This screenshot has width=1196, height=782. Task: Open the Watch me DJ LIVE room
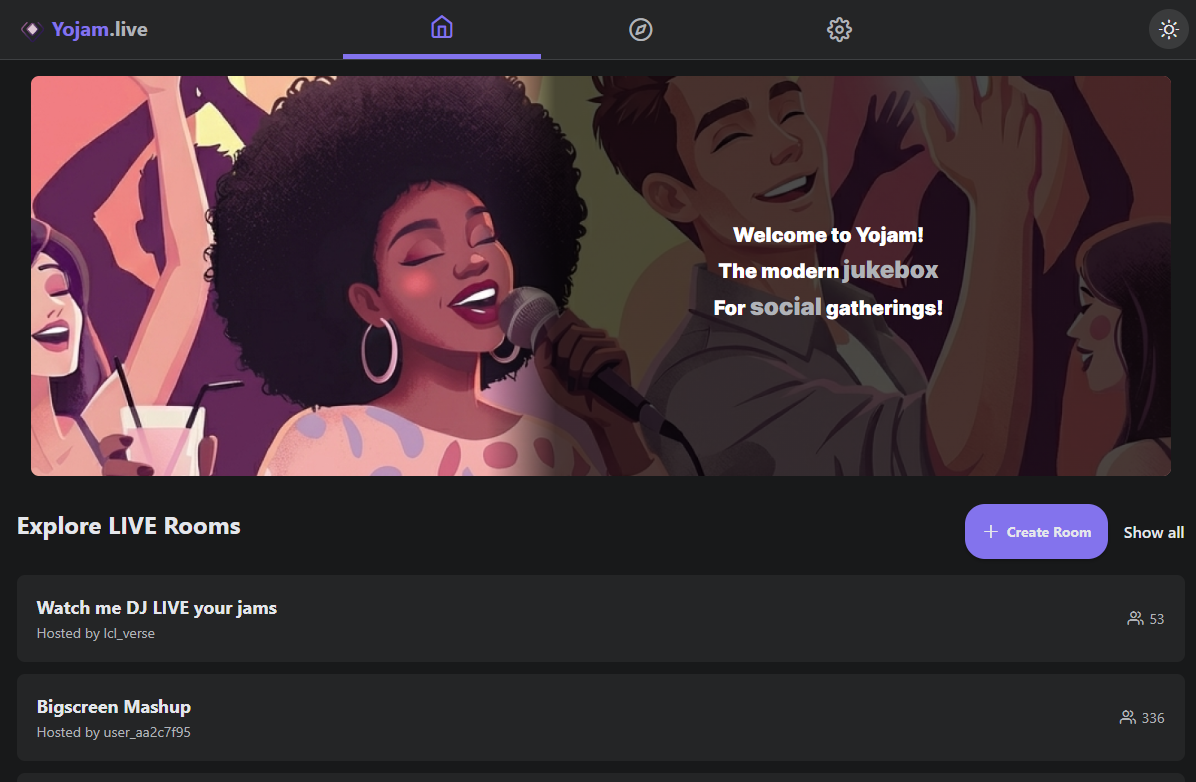click(x=156, y=607)
